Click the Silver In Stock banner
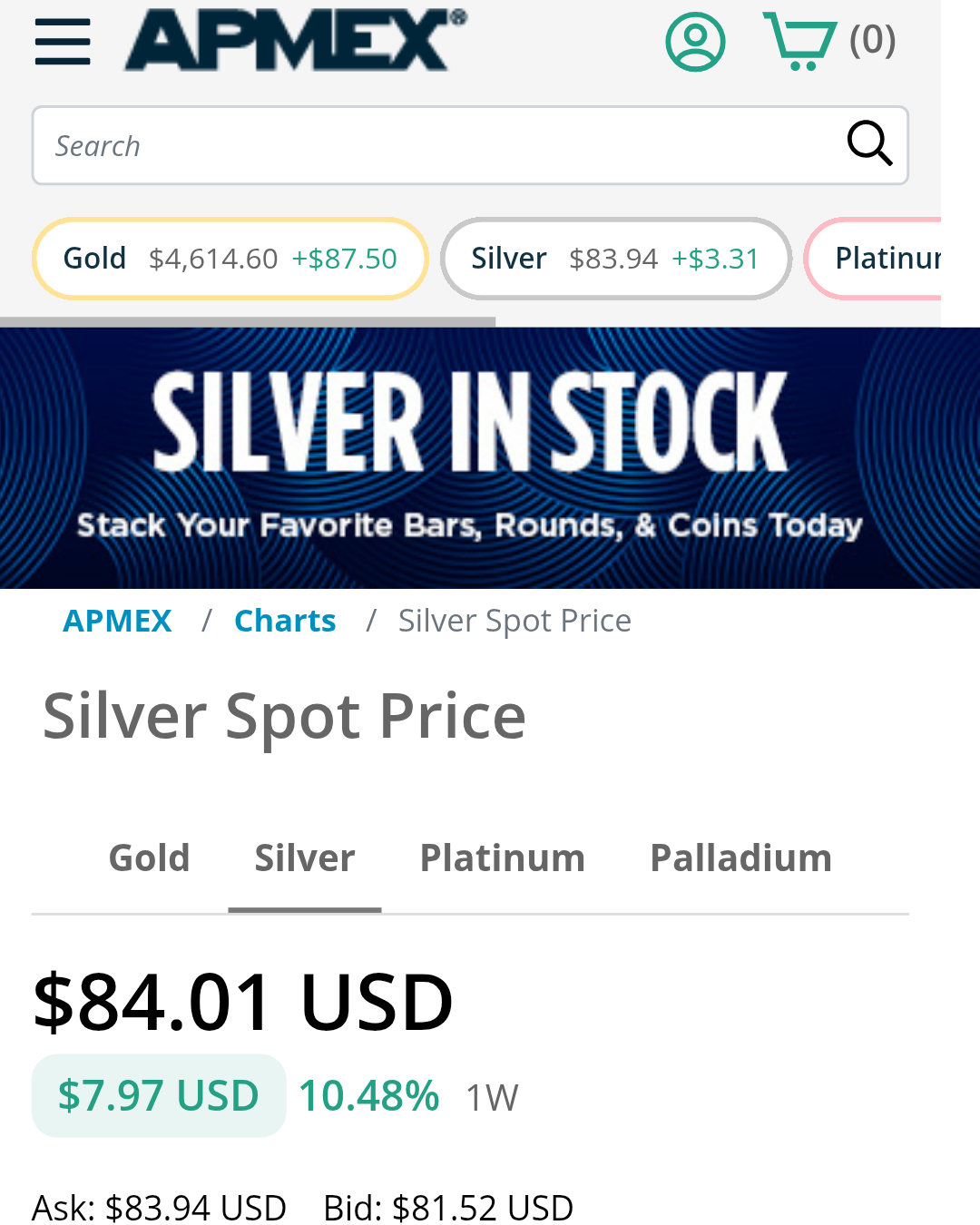 click(x=490, y=457)
